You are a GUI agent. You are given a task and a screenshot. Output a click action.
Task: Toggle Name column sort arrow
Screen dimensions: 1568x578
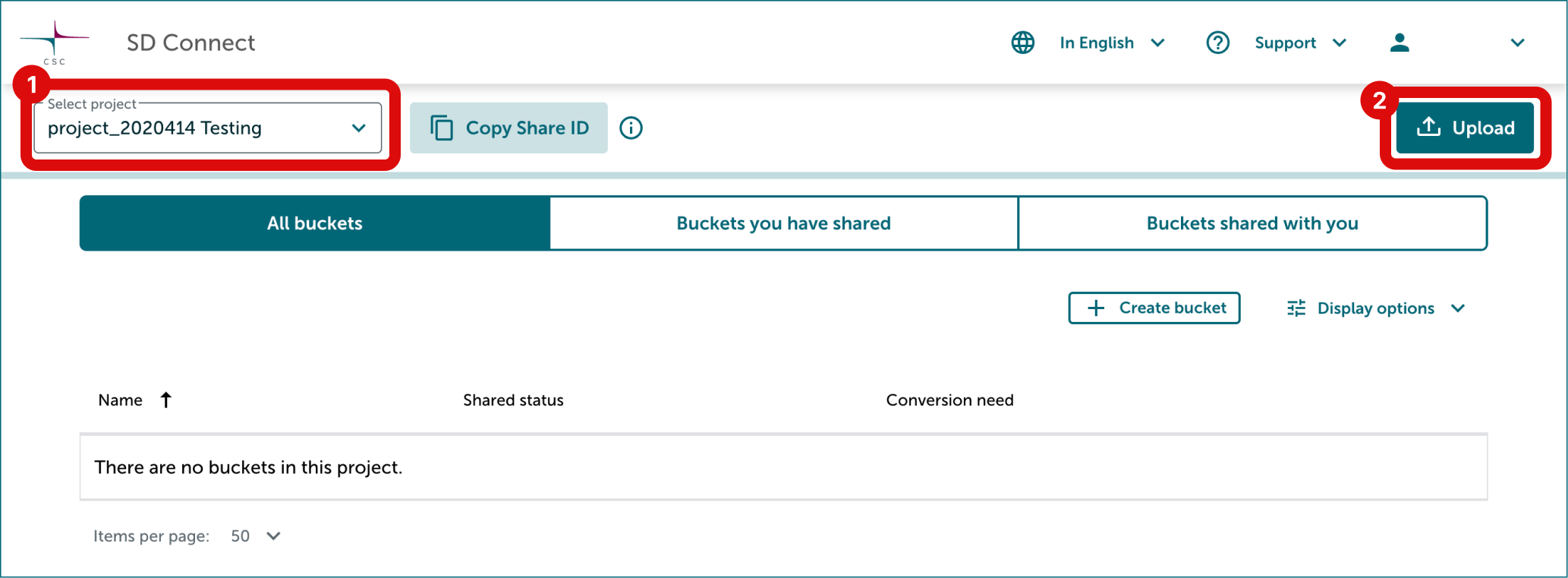click(x=165, y=400)
